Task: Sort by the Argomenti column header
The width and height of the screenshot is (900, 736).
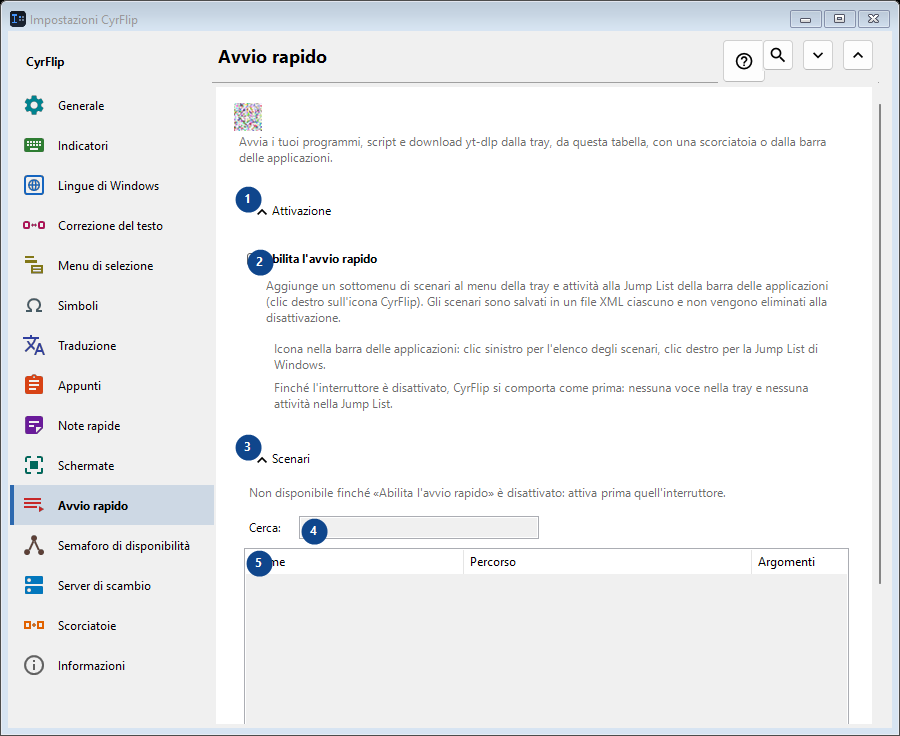Action: coord(799,561)
